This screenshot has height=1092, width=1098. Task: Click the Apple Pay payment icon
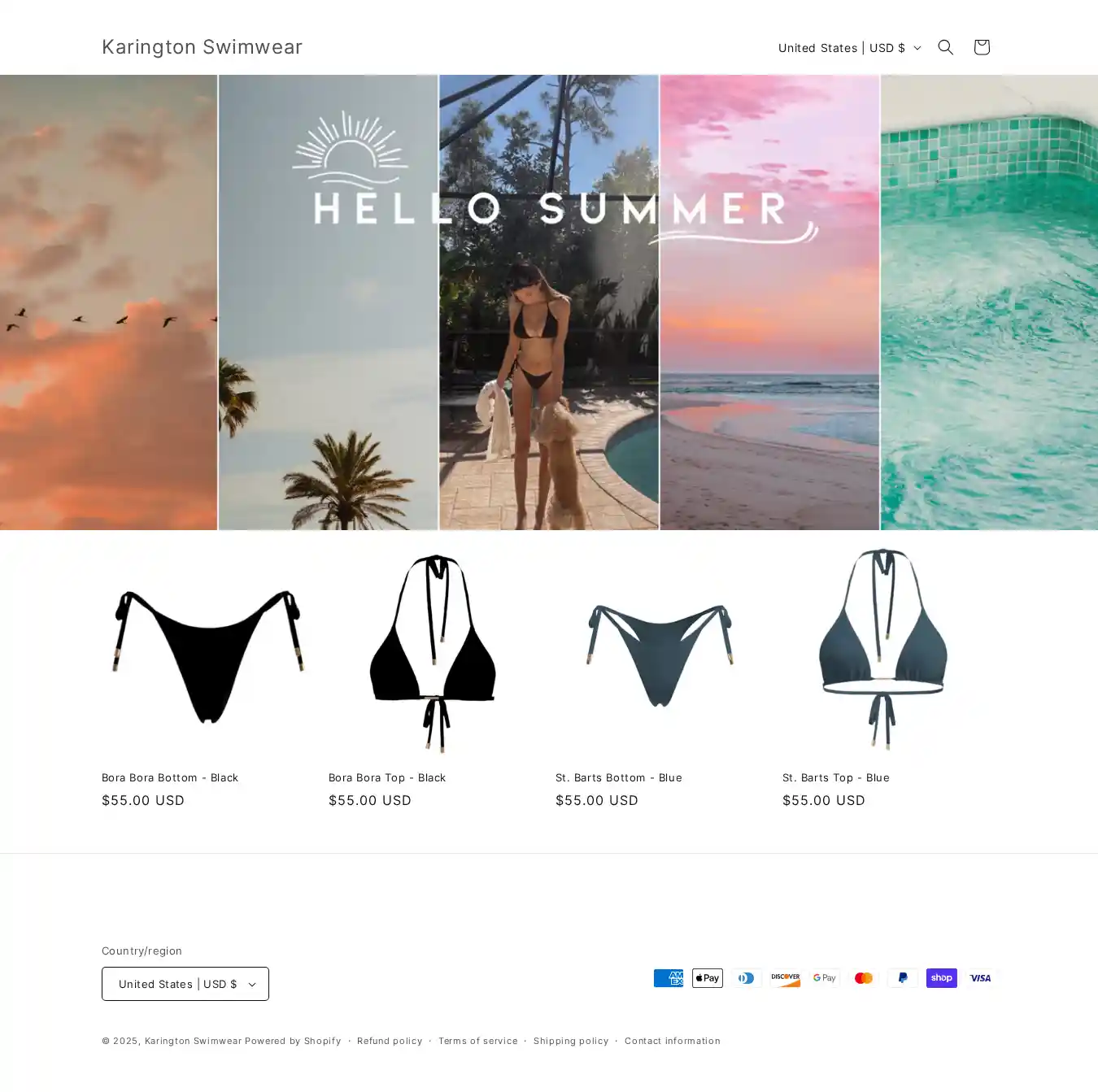pyautogui.click(x=708, y=978)
